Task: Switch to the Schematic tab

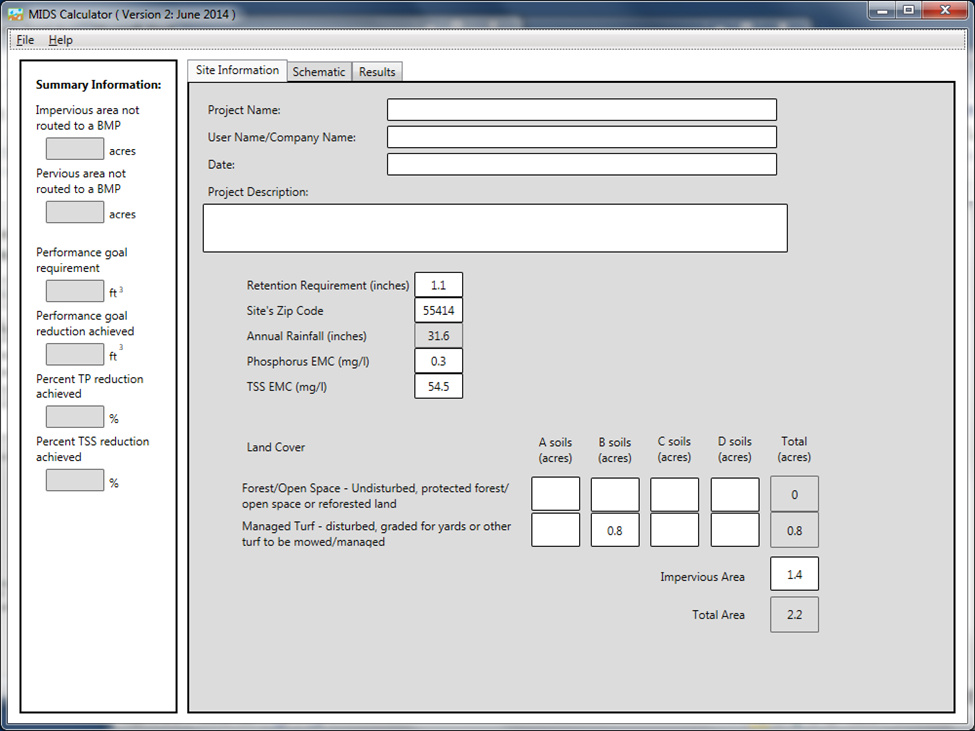Action: [x=319, y=72]
